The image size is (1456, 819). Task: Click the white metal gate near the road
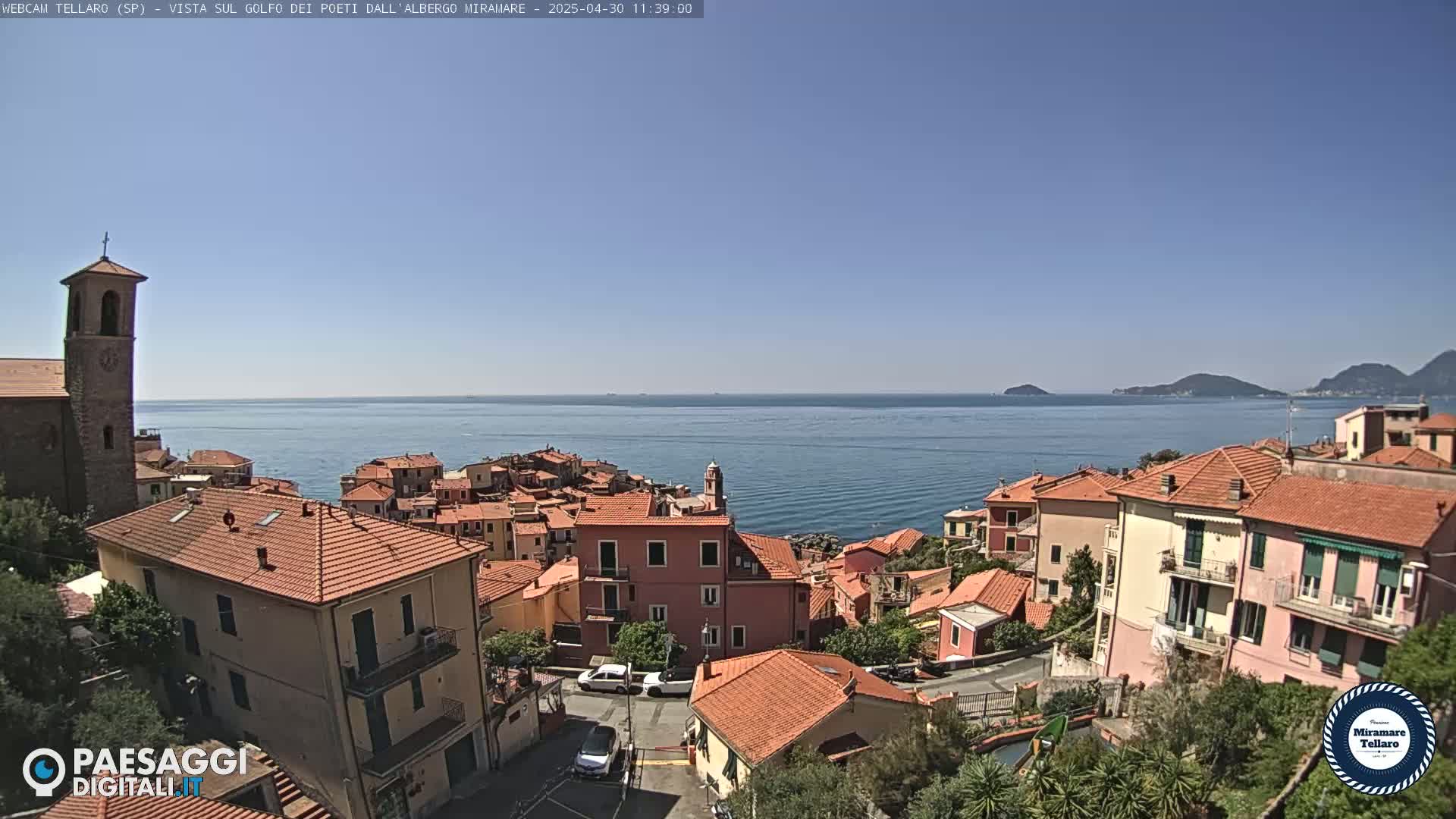click(x=984, y=704)
